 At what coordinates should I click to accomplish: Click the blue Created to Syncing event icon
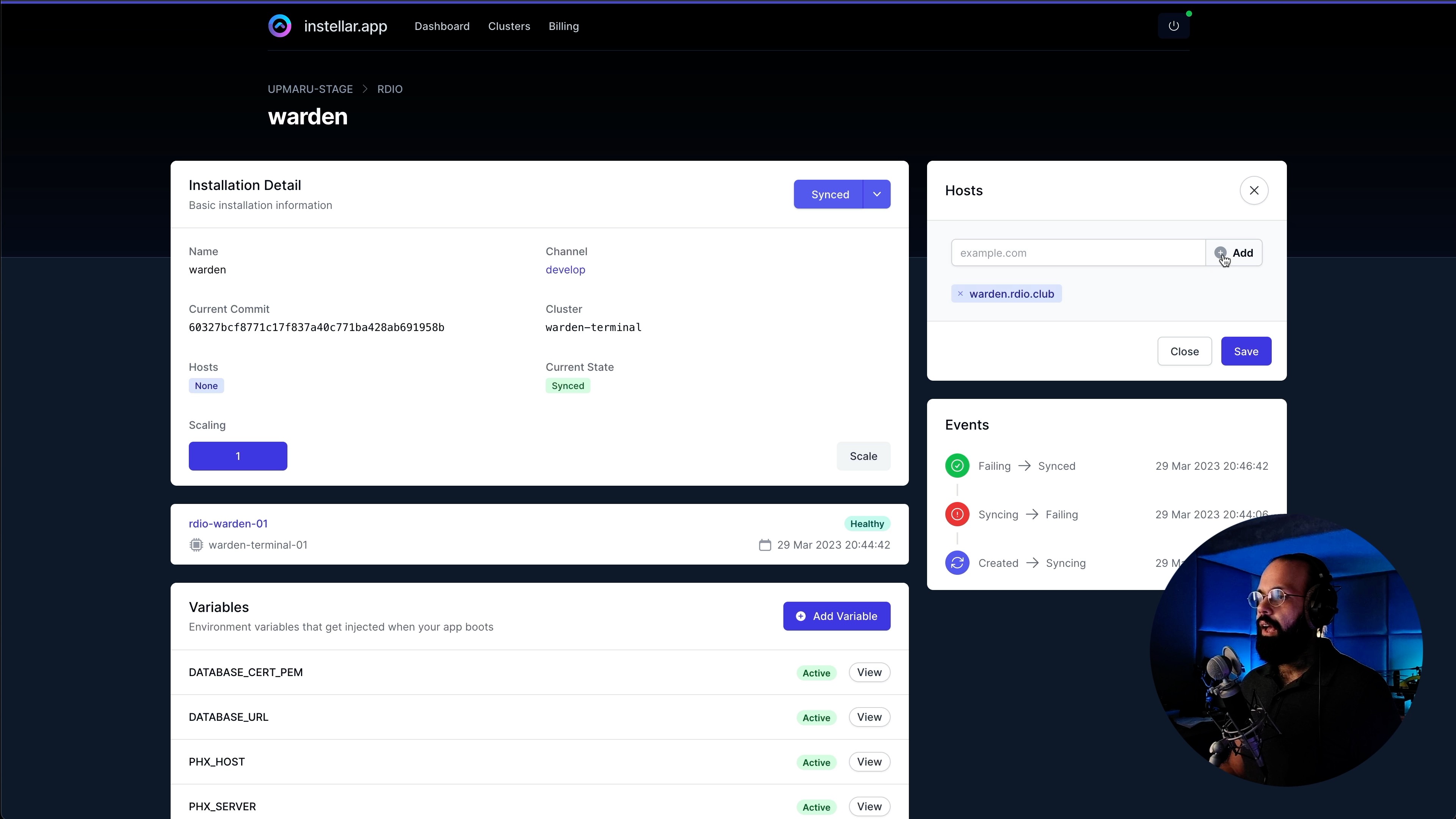coord(957,563)
